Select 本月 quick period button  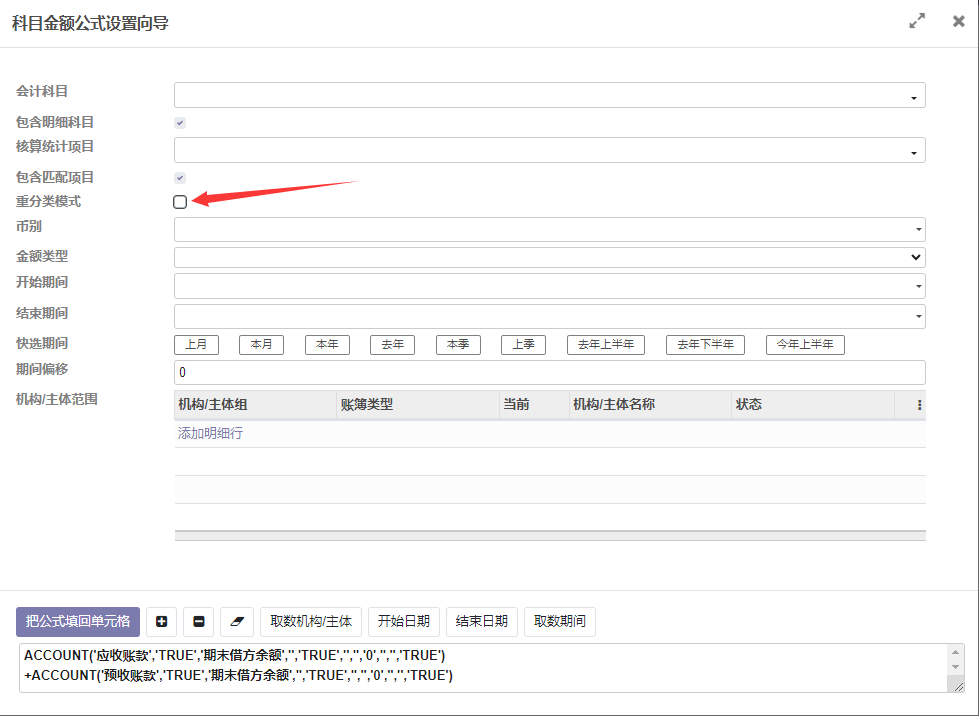click(x=262, y=344)
